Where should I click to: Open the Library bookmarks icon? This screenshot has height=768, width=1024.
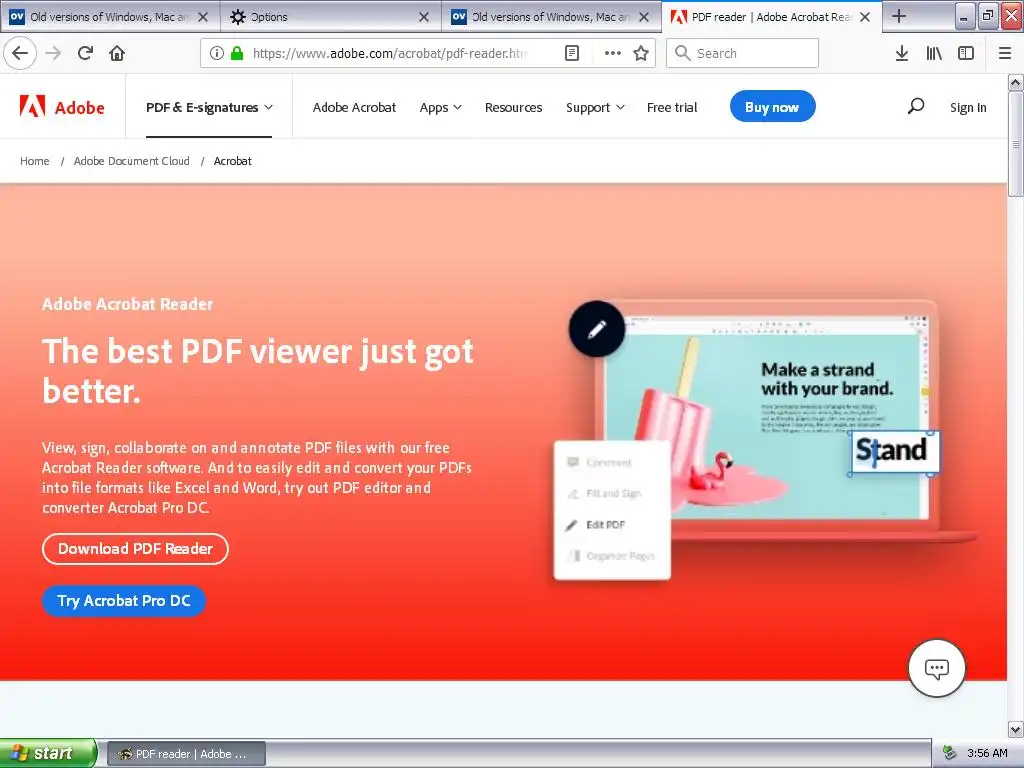(x=934, y=53)
